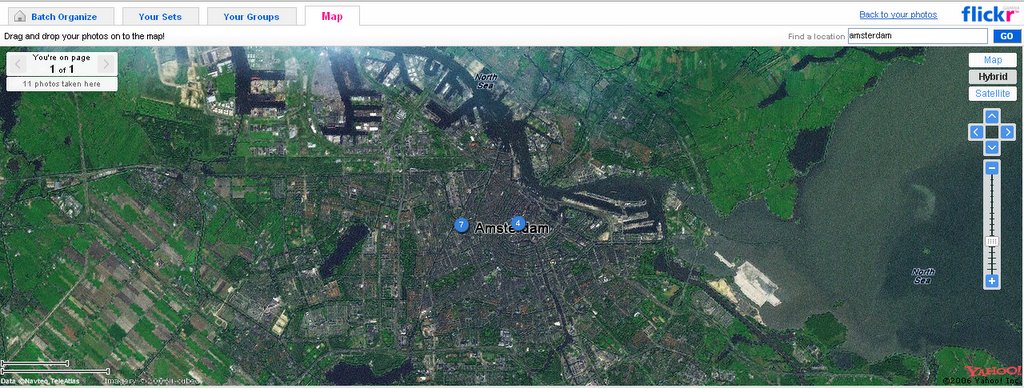This screenshot has height=389, width=1024.
Task: Pan the map right with the arrow
Action: [x=1008, y=132]
